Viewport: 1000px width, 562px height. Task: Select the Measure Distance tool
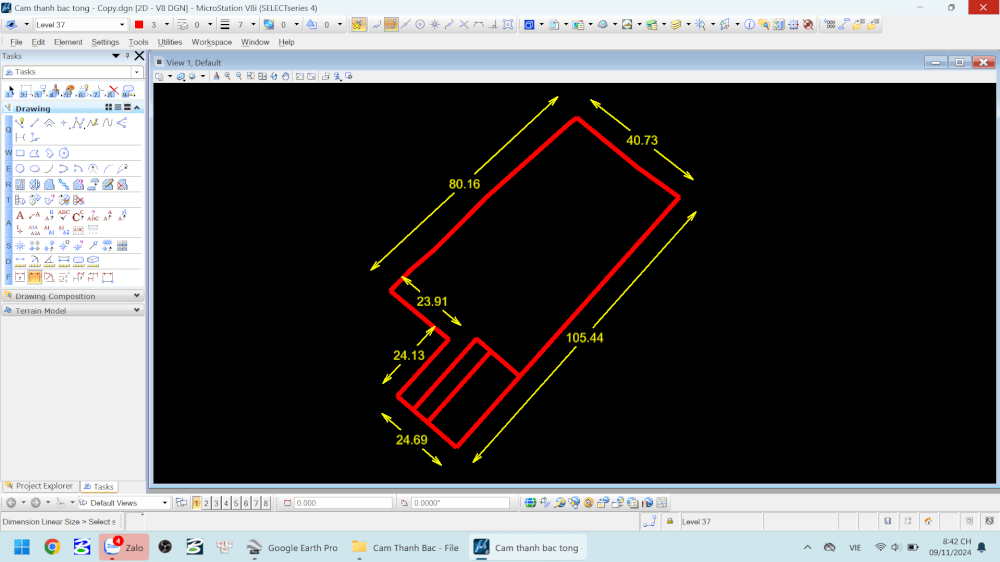[20, 261]
